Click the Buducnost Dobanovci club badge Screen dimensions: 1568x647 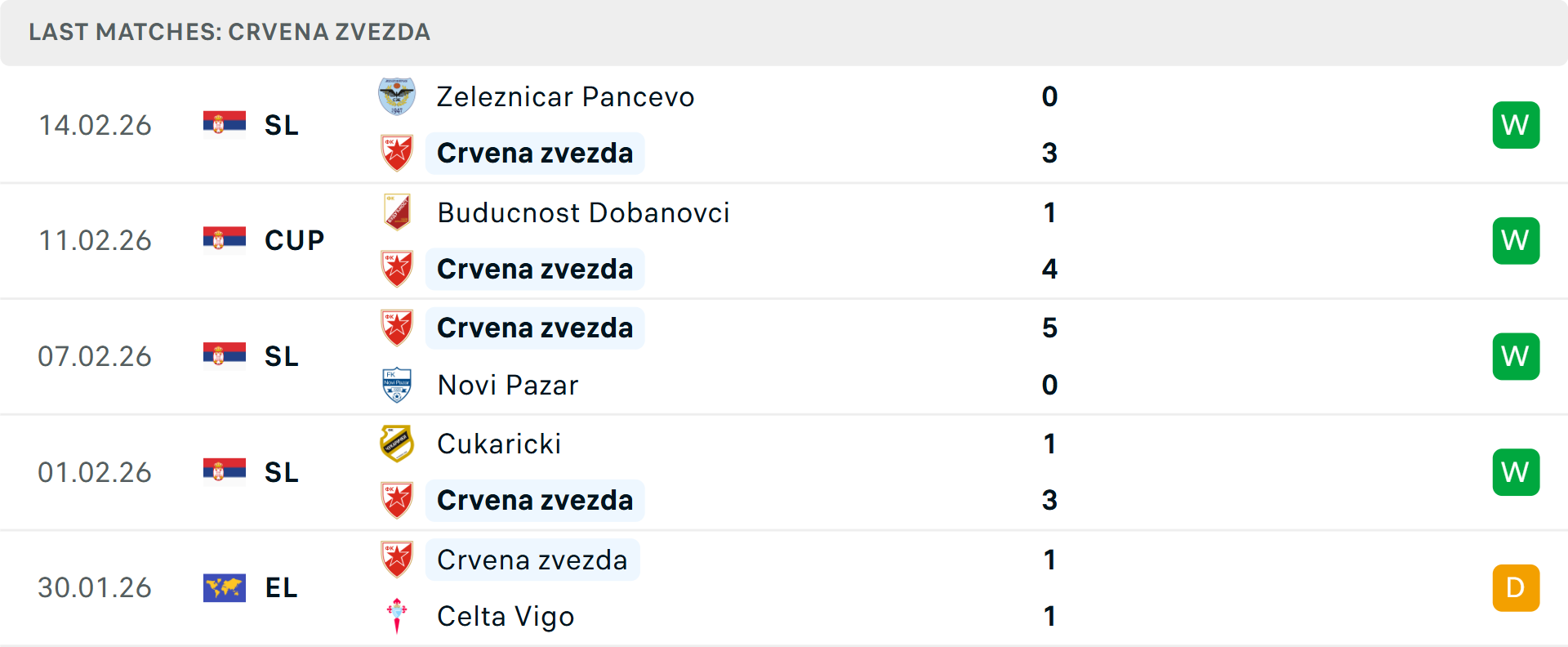397,212
